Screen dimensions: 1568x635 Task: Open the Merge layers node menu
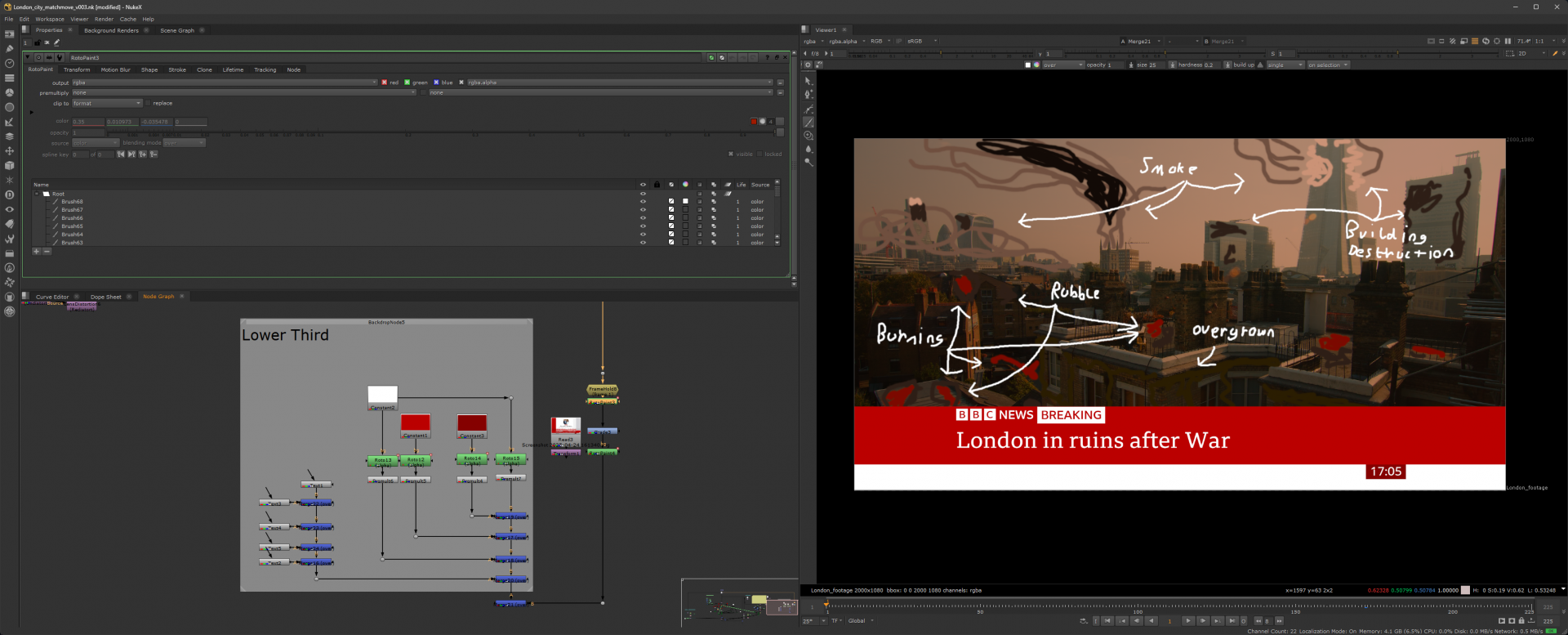10,136
